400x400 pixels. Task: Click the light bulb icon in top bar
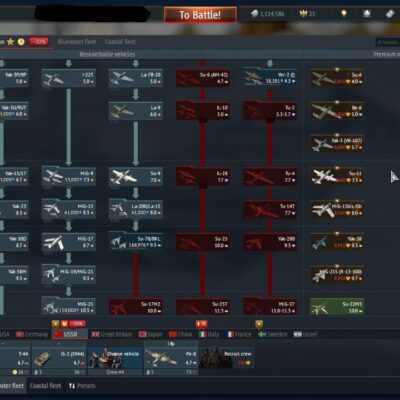(x=344, y=14)
